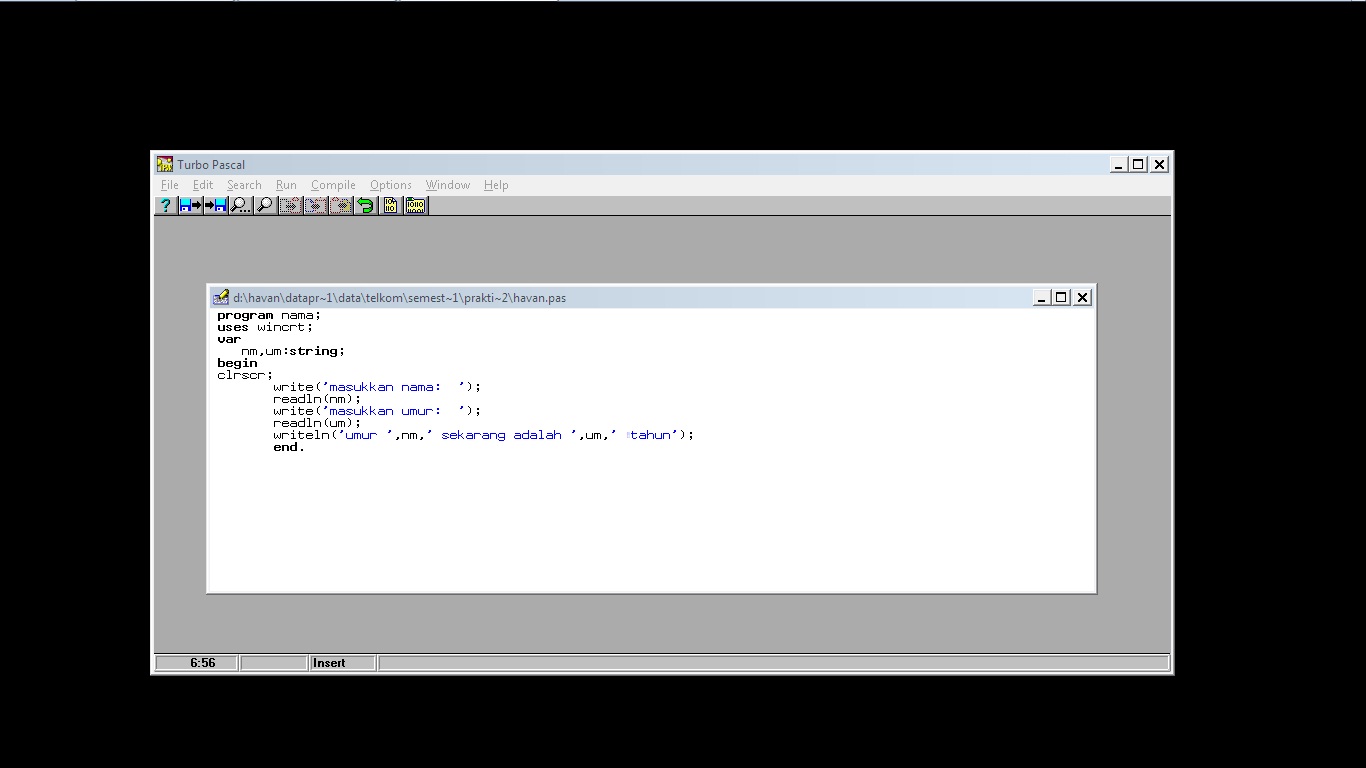Click the 6:56 cursor position status field
The height and width of the screenshot is (768, 1366).
pos(197,663)
